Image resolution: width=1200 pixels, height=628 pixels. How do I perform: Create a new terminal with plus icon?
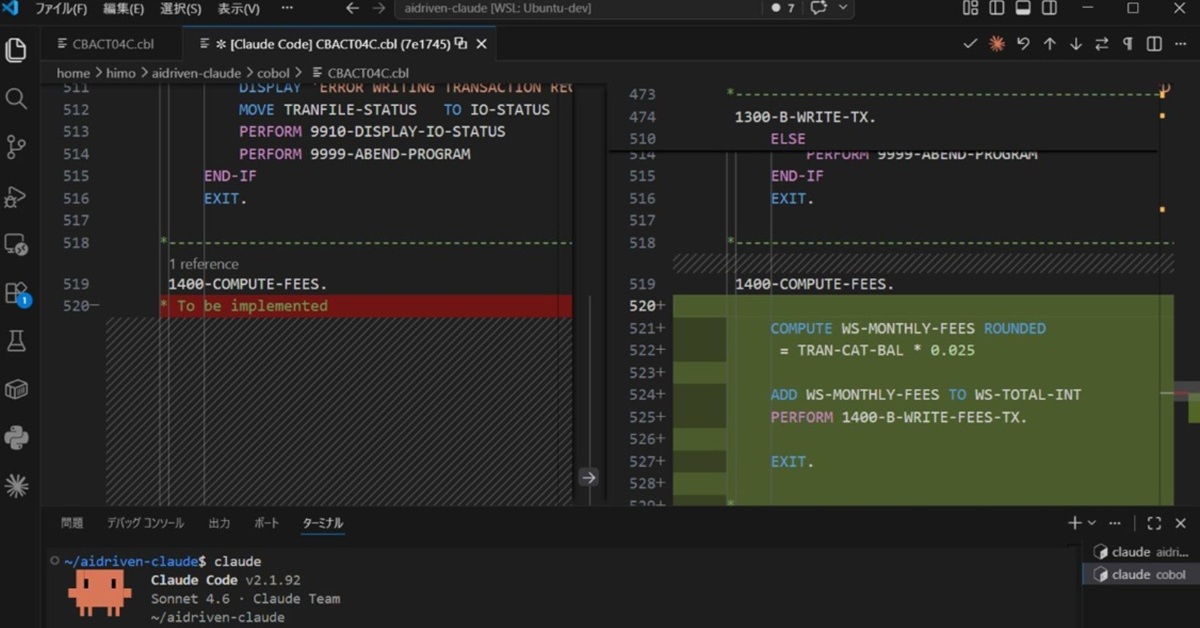click(1075, 523)
